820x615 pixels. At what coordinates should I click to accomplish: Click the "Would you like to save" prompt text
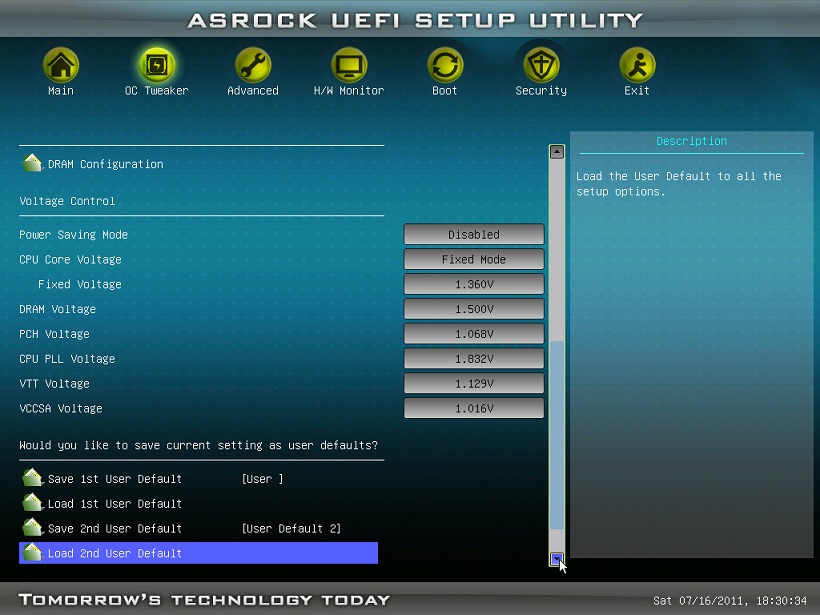pos(198,445)
